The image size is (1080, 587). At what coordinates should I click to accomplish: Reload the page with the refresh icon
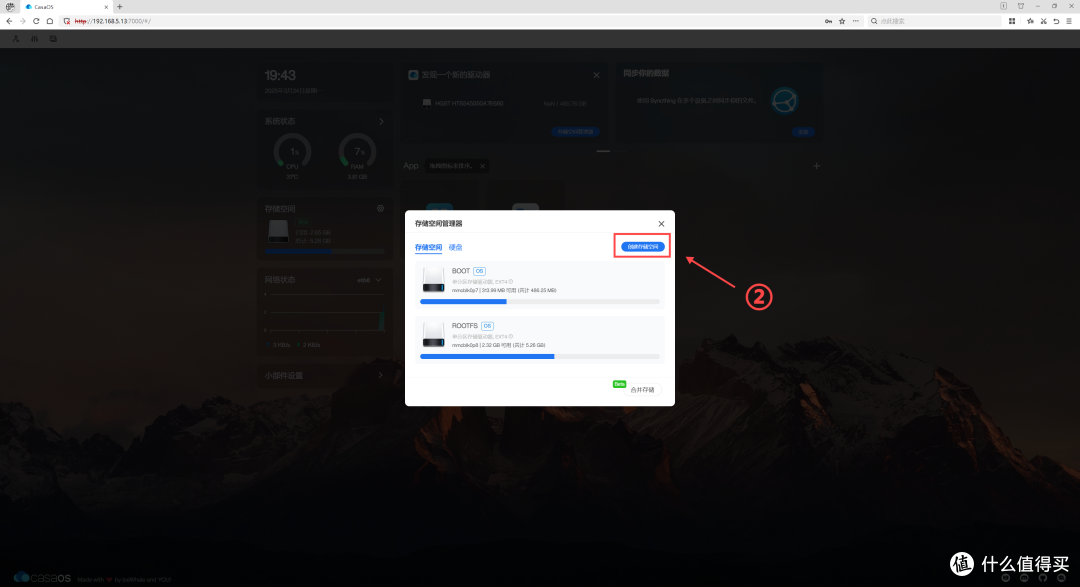(36, 21)
